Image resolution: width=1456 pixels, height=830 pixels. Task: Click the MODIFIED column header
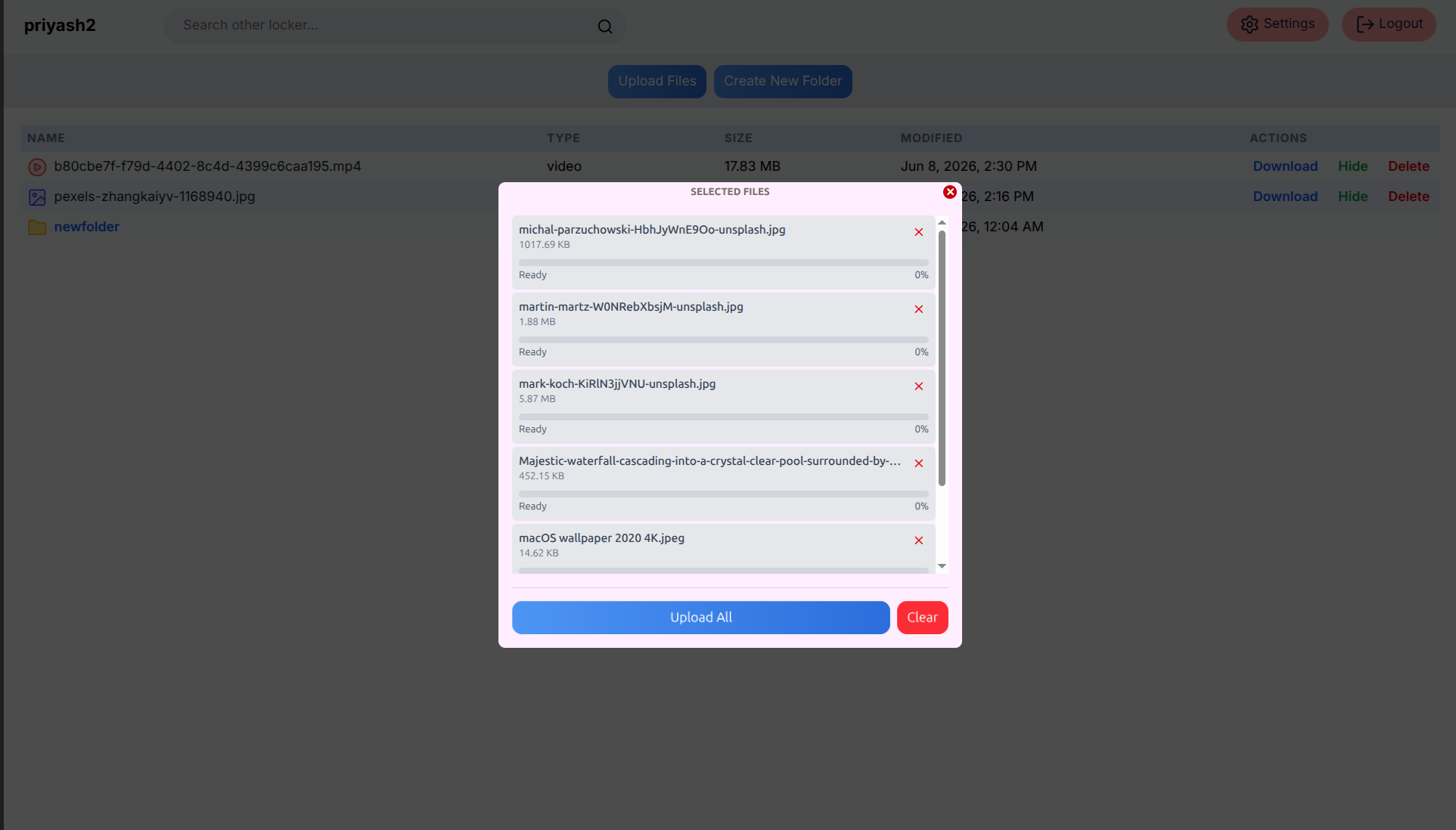[931, 138]
